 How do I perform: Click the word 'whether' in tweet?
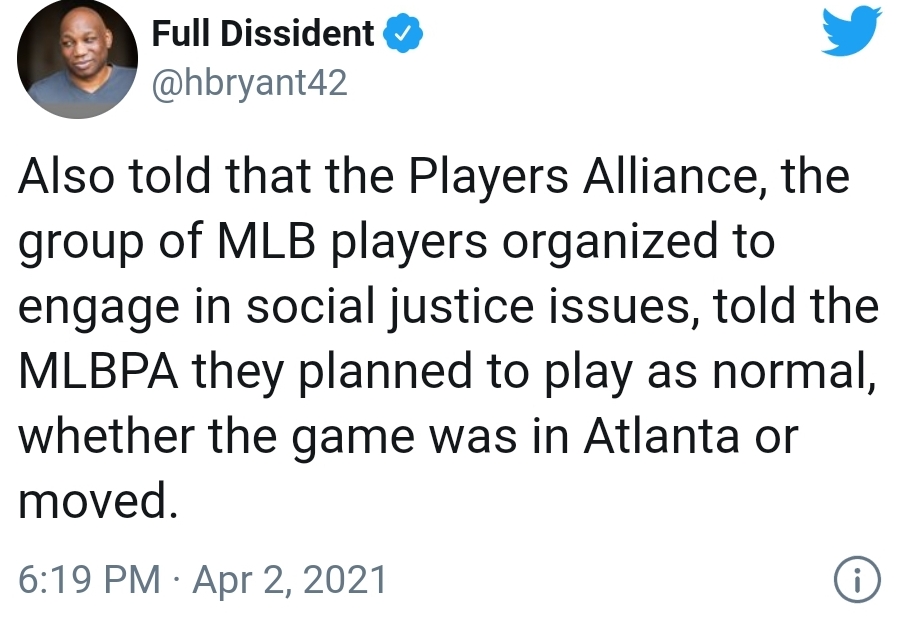click(x=107, y=436)
